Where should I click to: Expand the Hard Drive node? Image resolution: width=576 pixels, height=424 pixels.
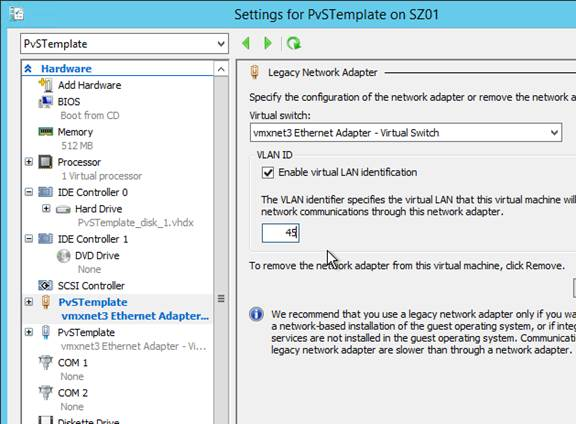pos(46,209)
